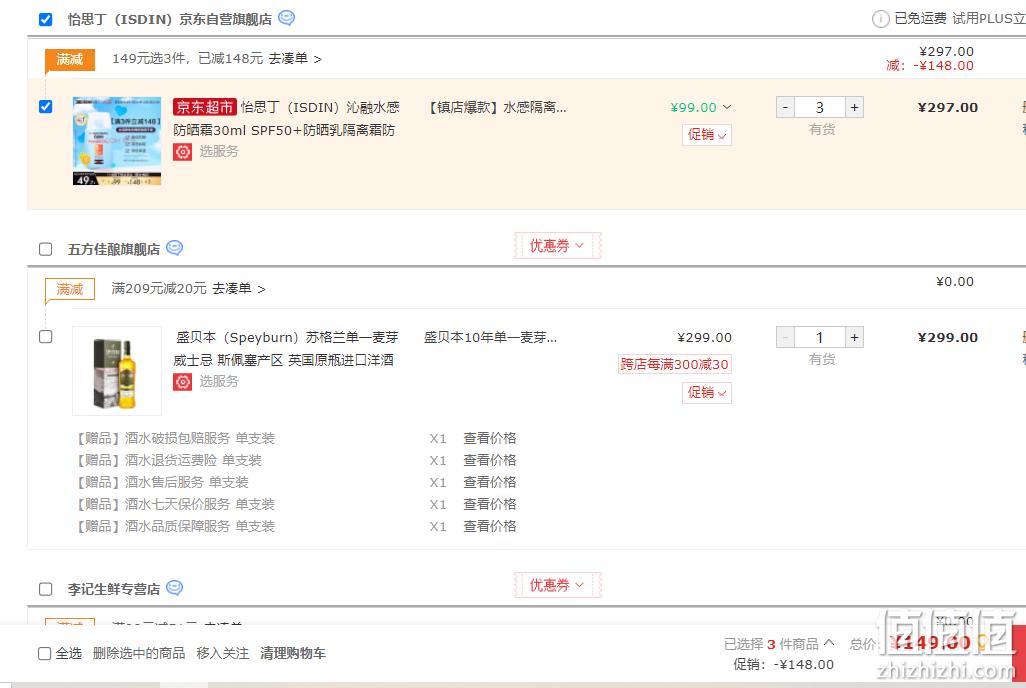Open chat icon next to 五方佳酿旗舰店
This screenshot has height=688, width=1026.
tap(174, 248)
